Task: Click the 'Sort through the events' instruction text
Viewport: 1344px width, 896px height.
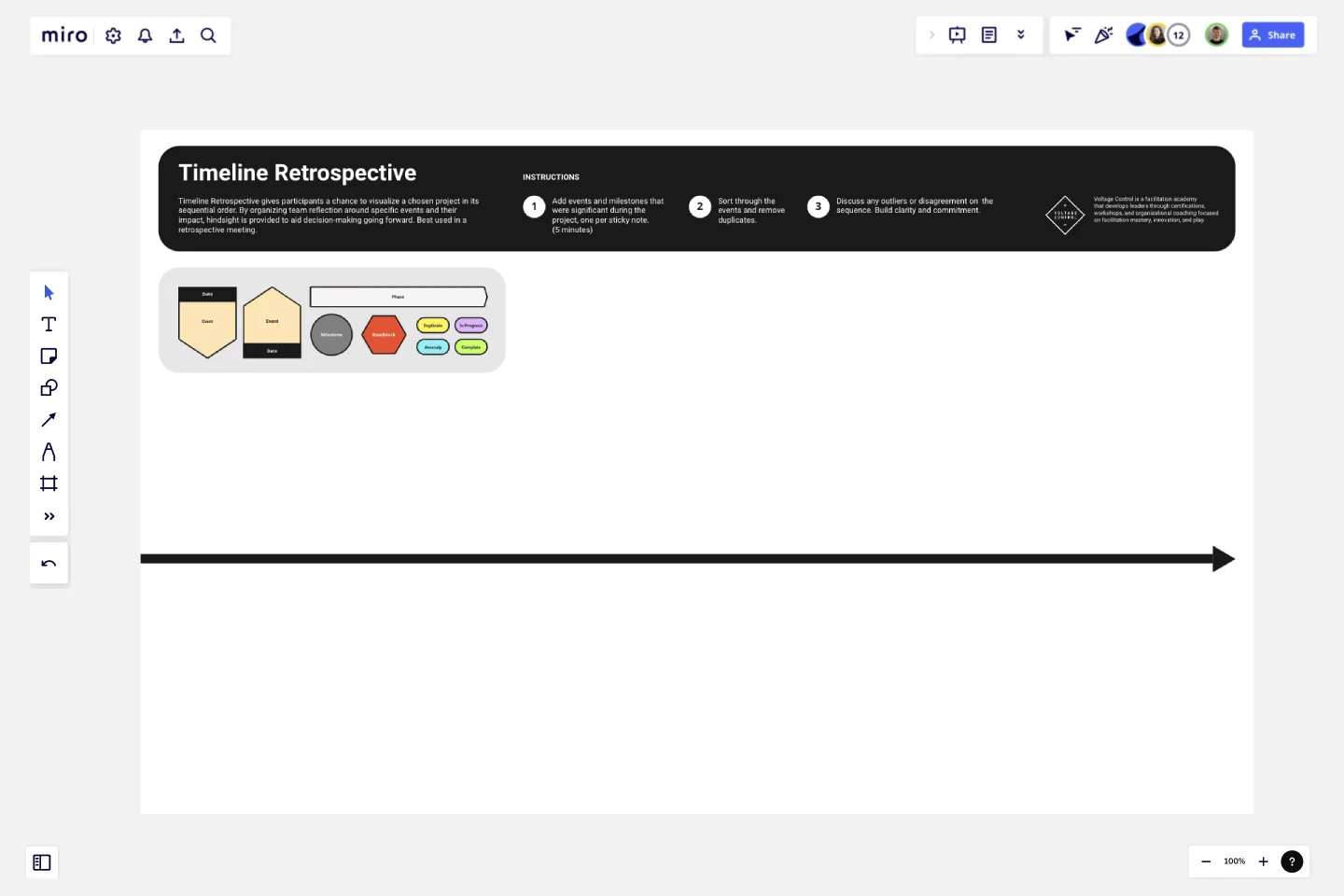Action: pyautogui.click(x=751, y=211)
